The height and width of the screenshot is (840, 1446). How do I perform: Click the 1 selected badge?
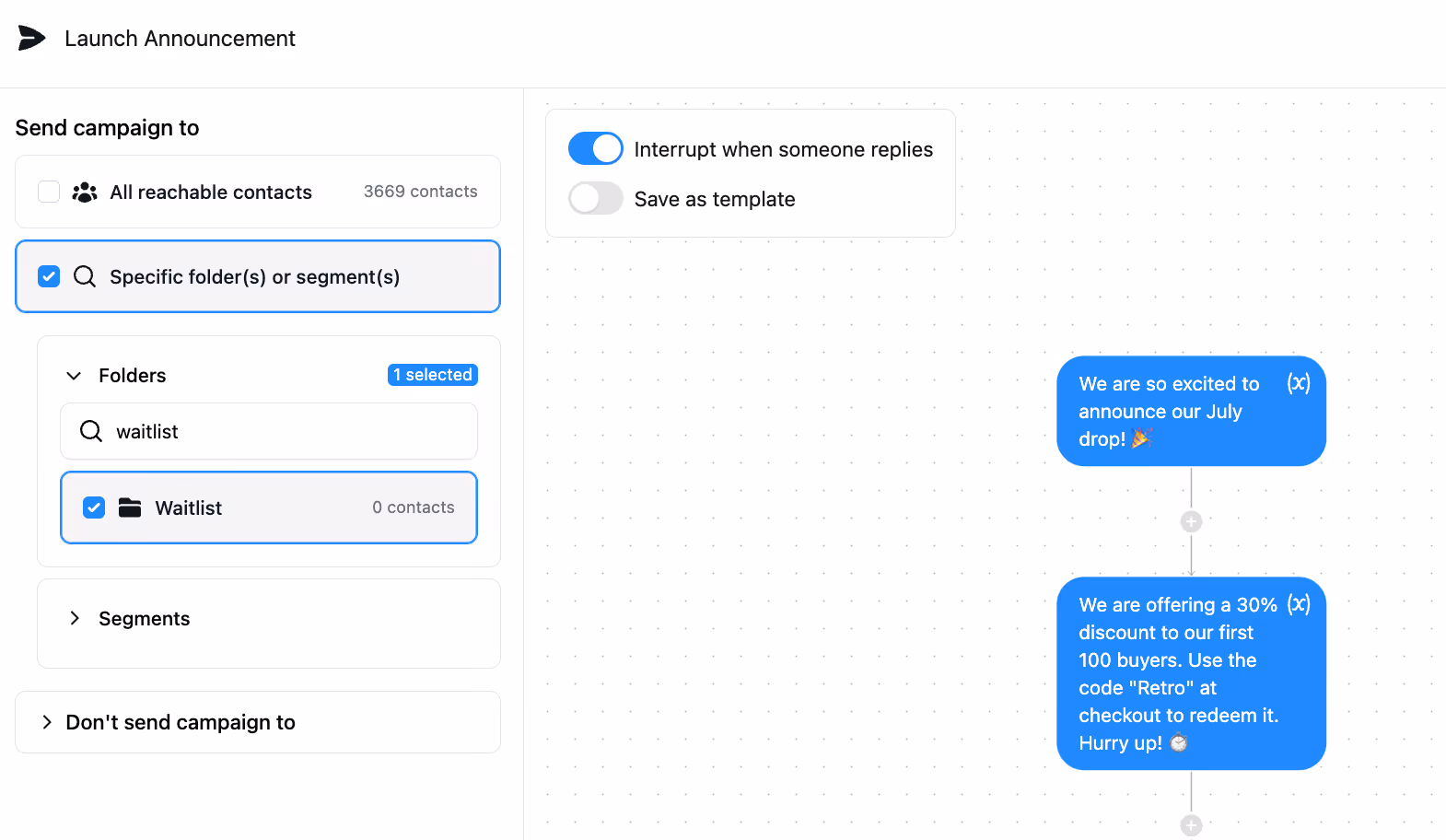pyautogui.click(x=433, y=375)
